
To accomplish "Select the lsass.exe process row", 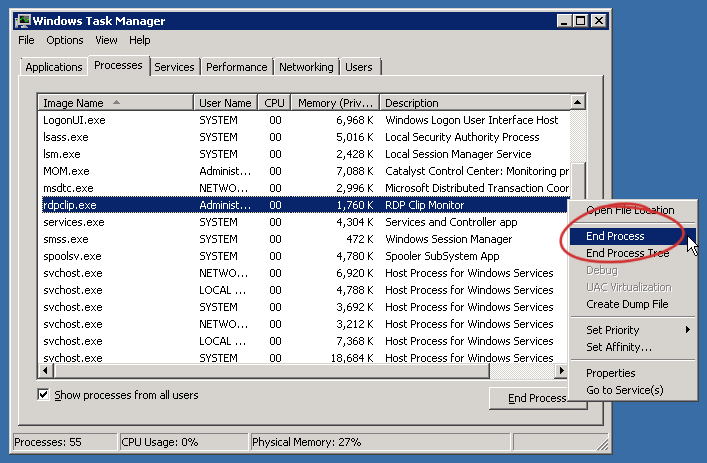I will point(304,137).
